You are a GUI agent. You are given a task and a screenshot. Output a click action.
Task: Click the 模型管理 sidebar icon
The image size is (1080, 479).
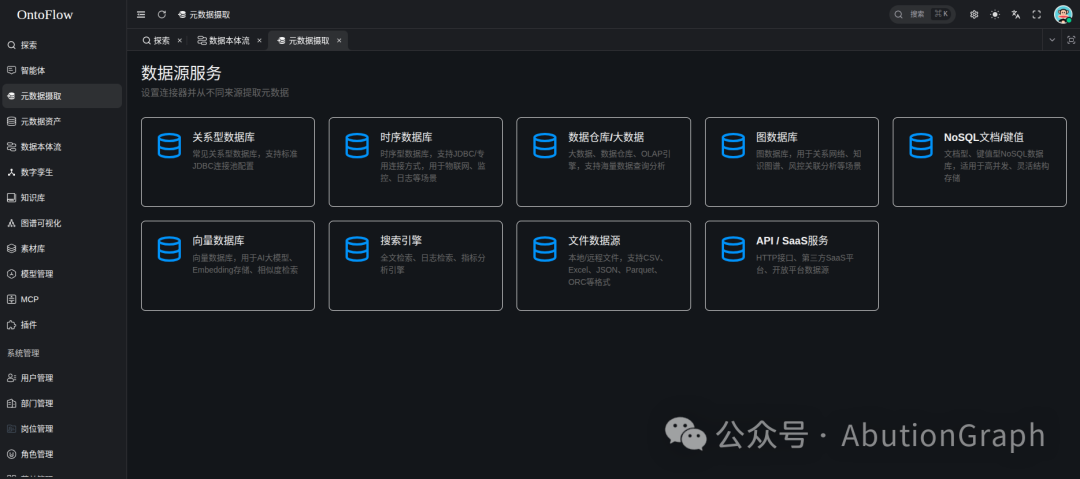tap(11, 274)
